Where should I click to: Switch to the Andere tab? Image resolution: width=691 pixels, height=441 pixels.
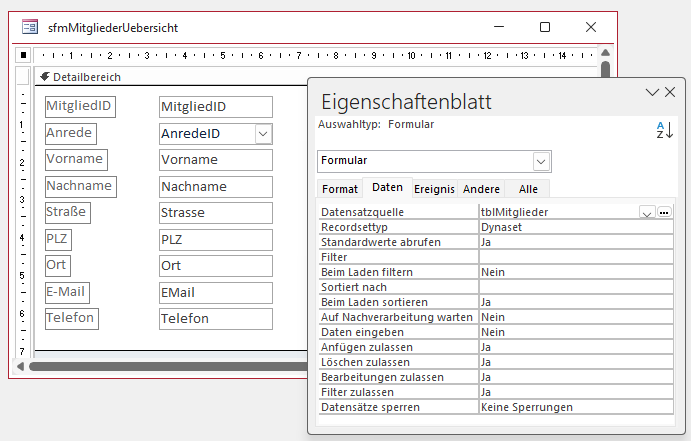pos(481,189)
